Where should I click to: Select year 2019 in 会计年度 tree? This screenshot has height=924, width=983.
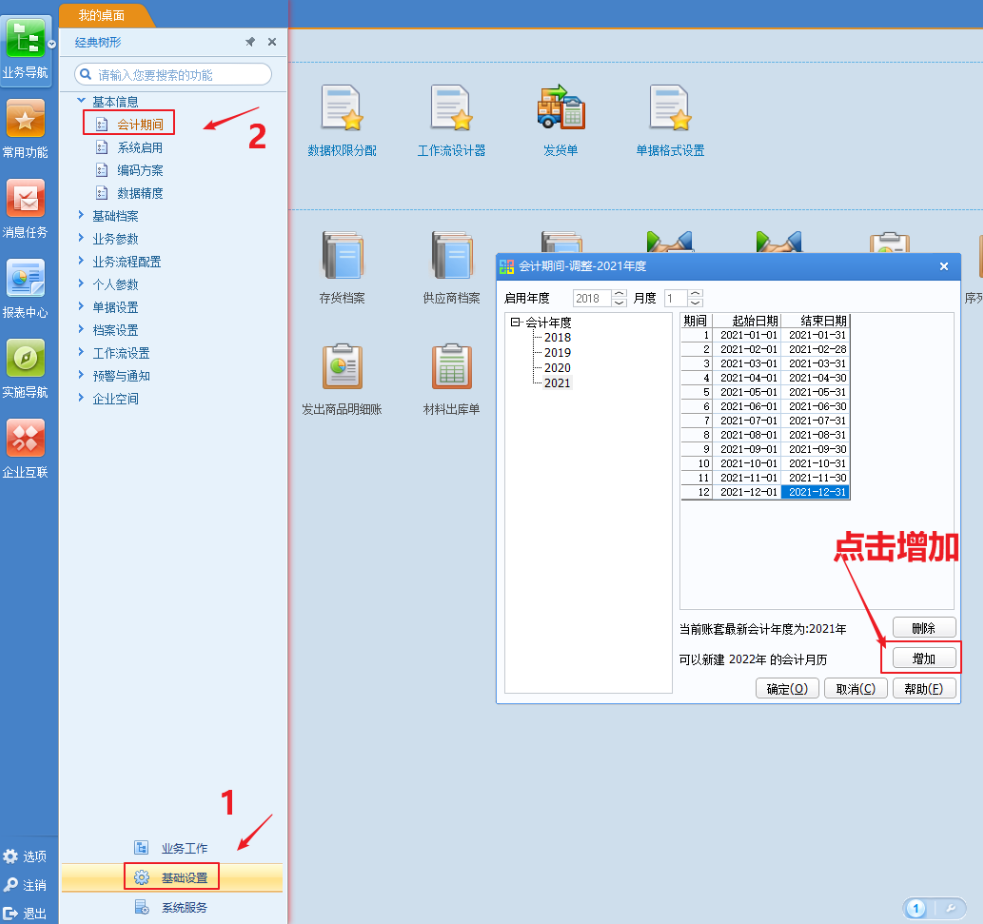point(557,353)
